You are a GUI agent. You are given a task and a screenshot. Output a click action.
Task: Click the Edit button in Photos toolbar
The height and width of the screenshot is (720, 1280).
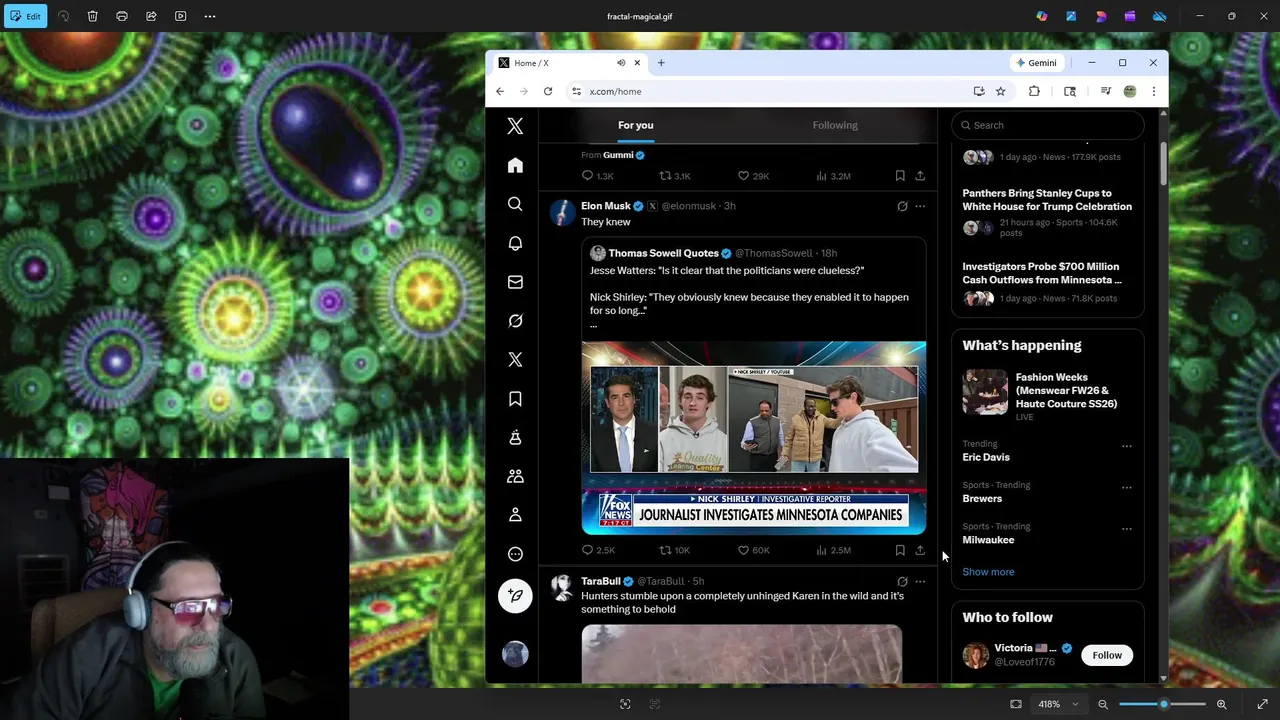(25, 16)
